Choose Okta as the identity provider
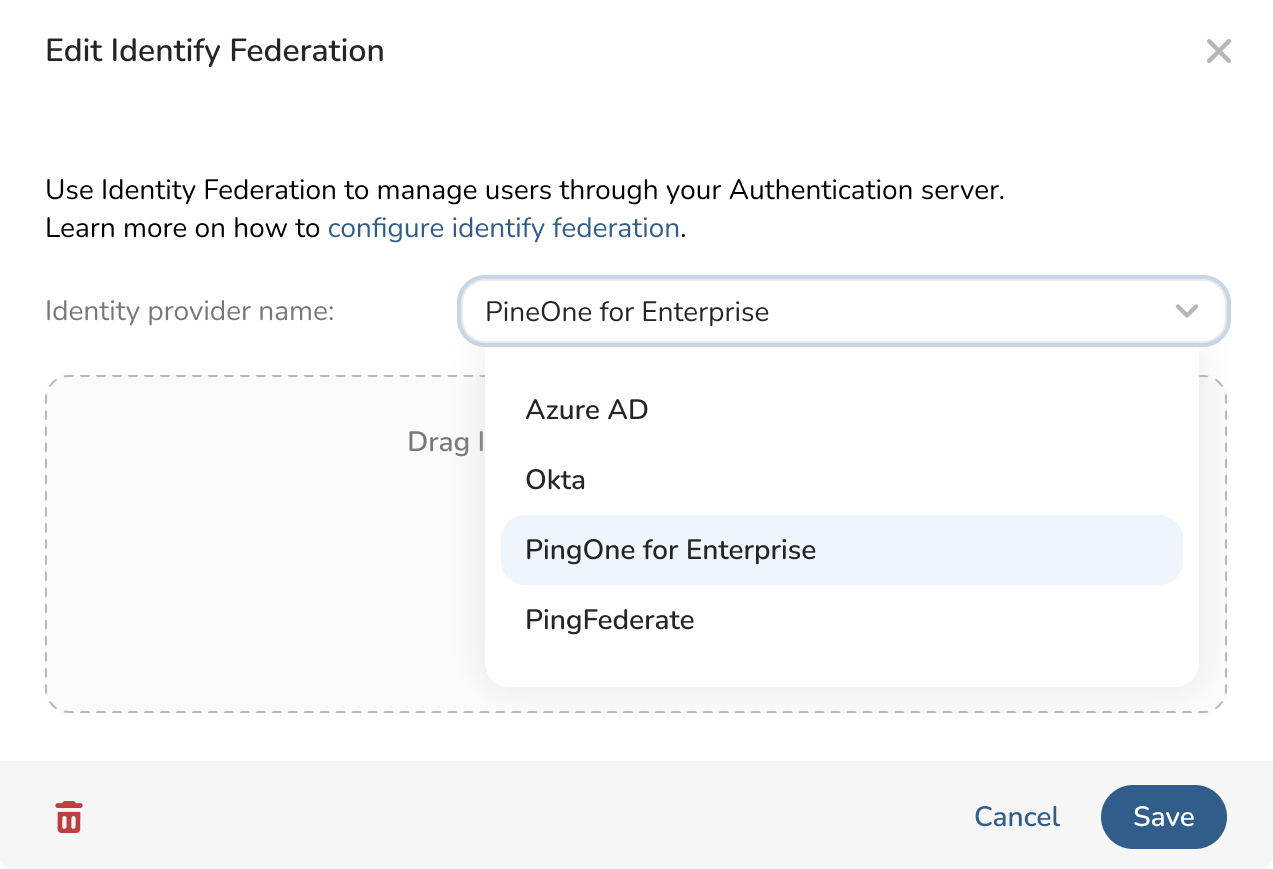The image size is (1273, 869). click(x=556, y=480)
